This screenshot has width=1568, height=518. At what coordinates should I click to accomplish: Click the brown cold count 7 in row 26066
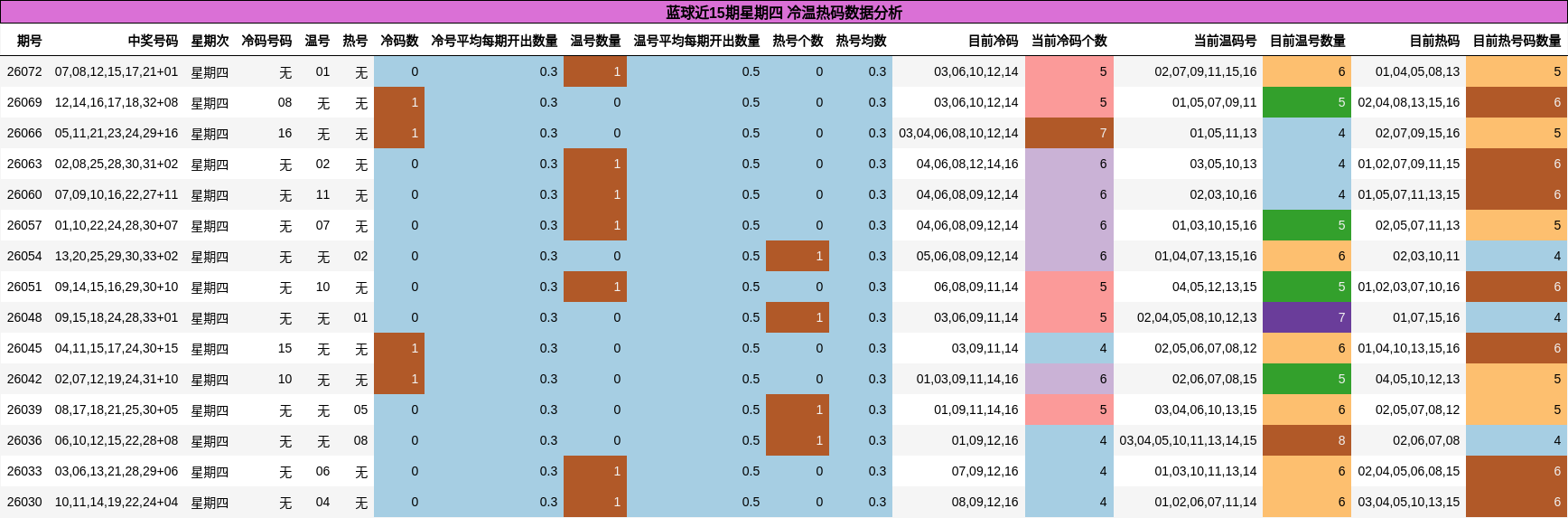pos(1069,133)
